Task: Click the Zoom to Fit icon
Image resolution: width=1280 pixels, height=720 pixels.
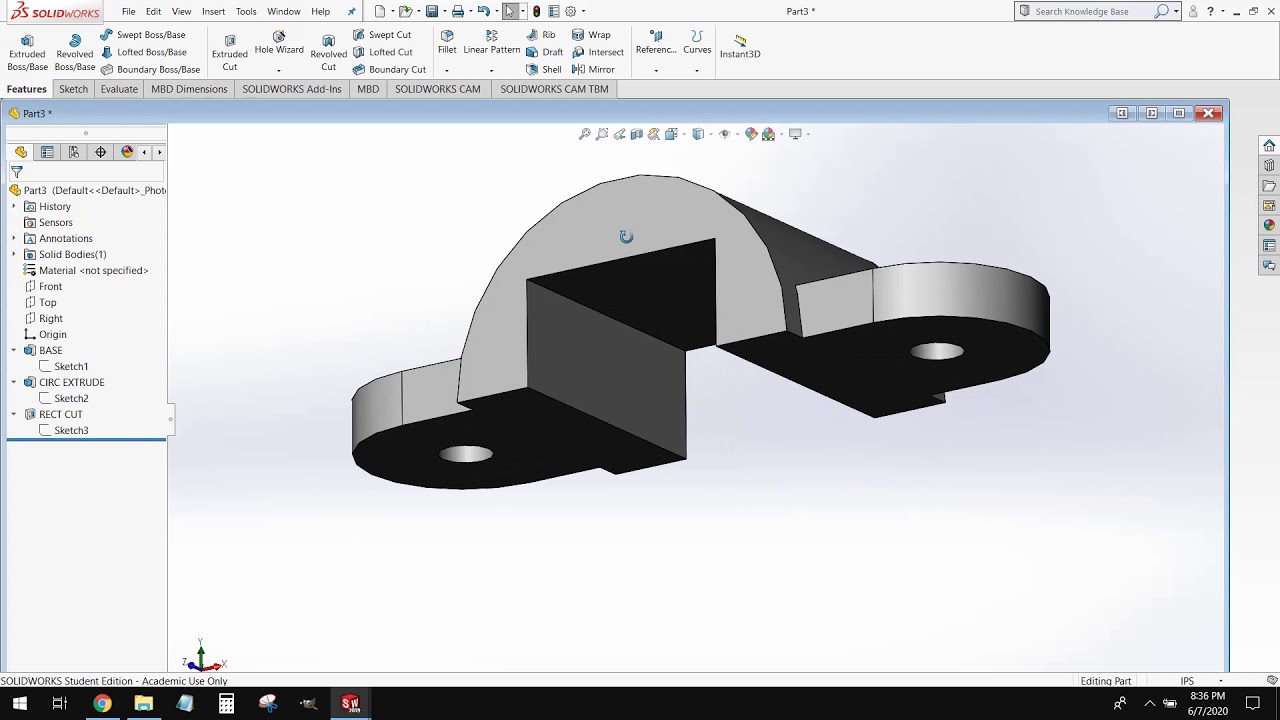Action: (585, 134)
